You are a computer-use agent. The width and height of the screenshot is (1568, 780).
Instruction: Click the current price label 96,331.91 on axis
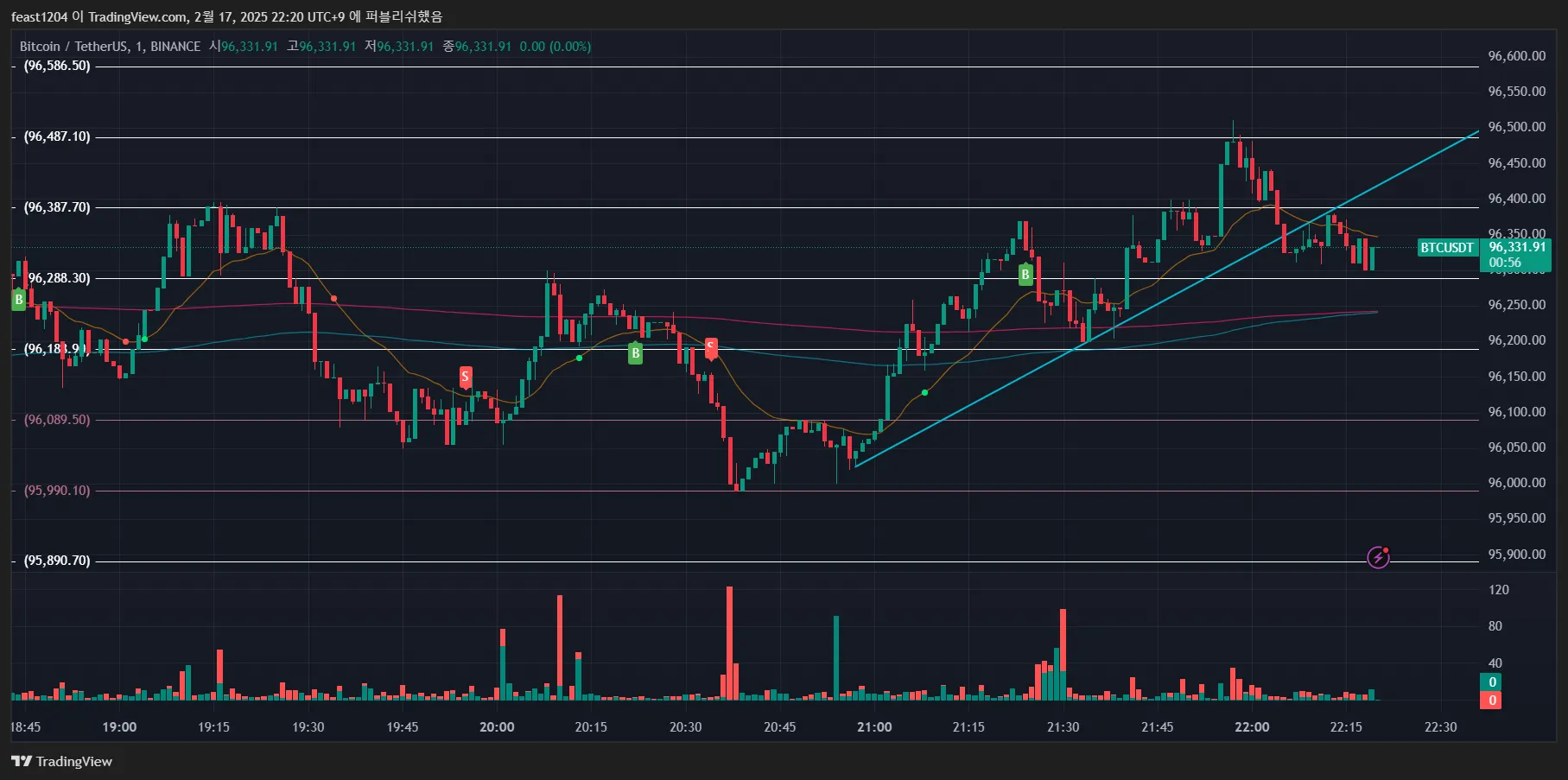[1517, 247]
